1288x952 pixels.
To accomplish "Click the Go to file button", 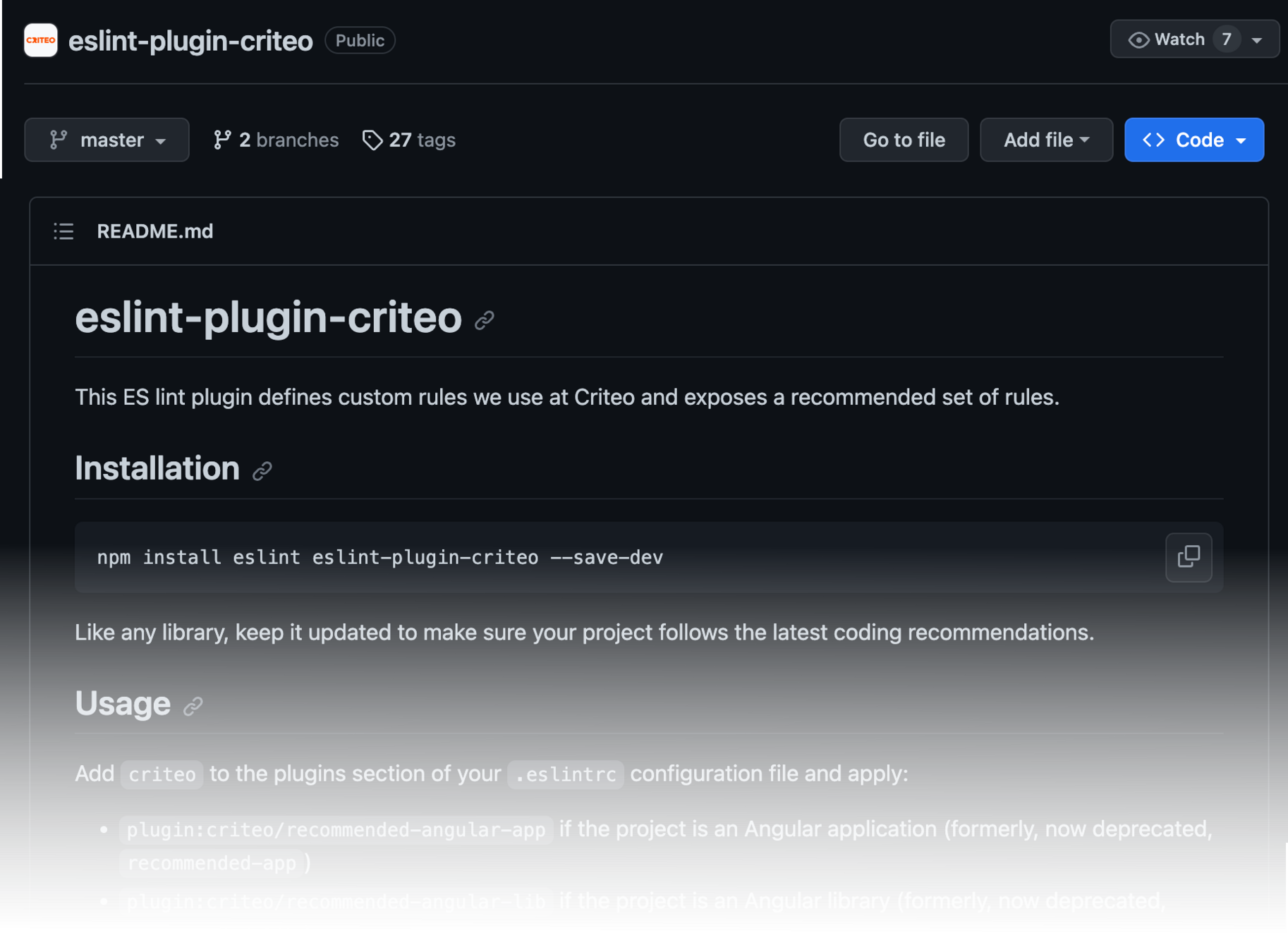I will [x=904, y=140].
